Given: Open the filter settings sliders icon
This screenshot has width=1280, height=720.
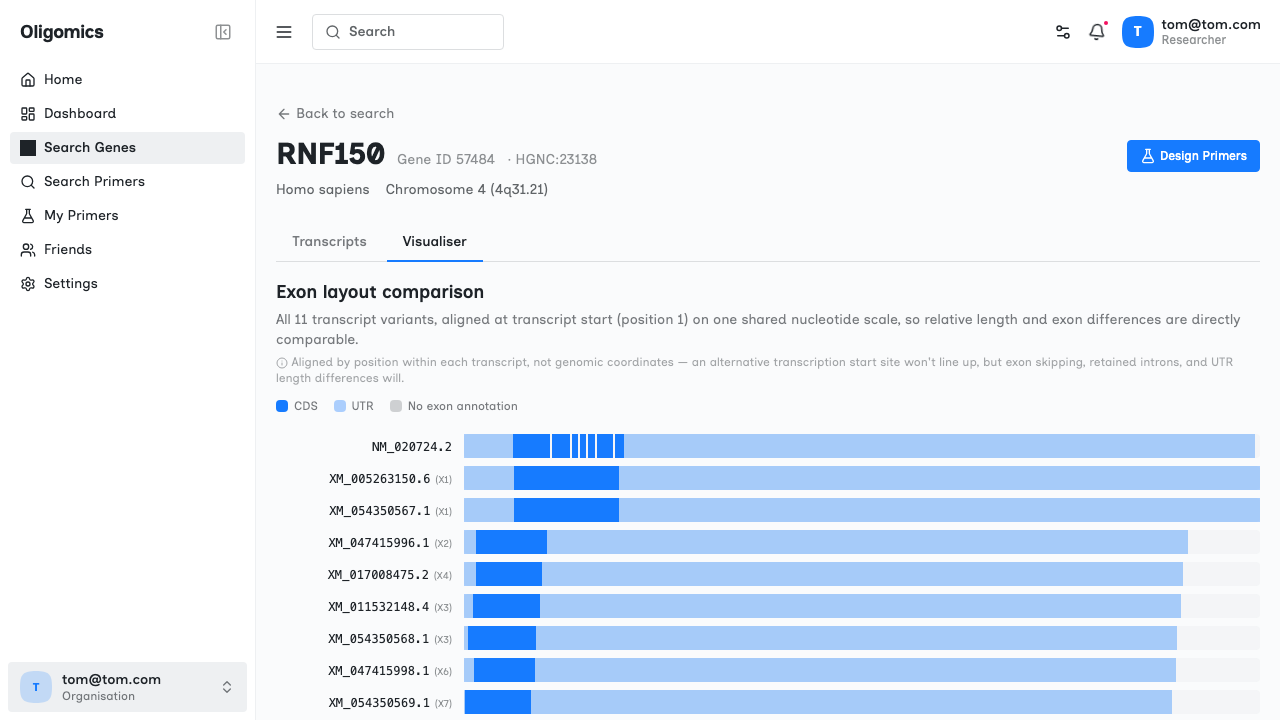Looking at the screenshot, I should click(1063, 32).
